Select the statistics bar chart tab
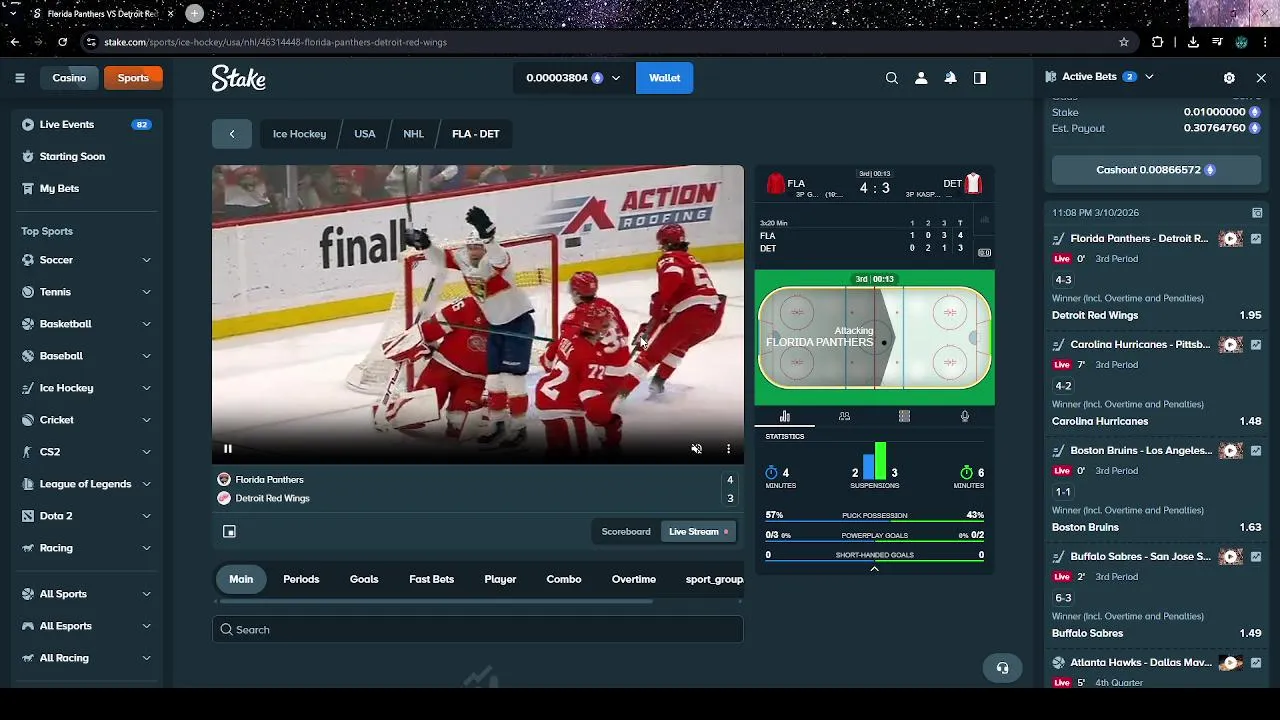The height and width of the screenshot is (720, 1280). pyautogui.click(x=785, y=416)
